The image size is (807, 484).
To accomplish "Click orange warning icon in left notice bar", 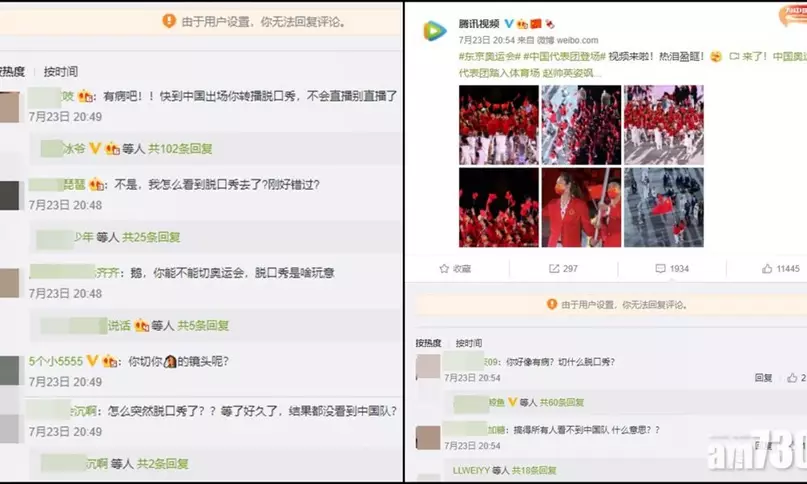I will pyautogui.click(x=169, y=21).
